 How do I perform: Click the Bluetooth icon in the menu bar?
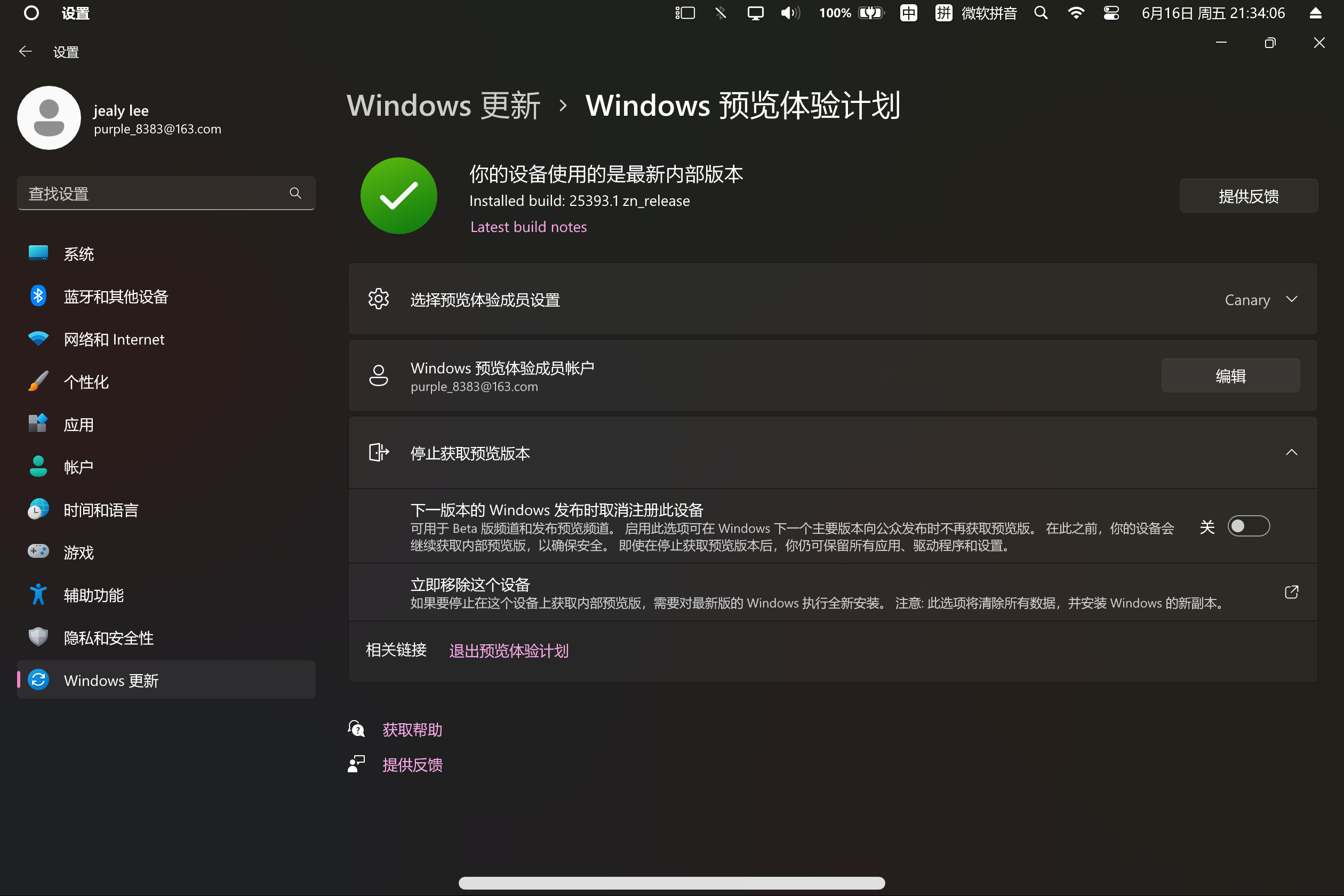pos(720,13)
